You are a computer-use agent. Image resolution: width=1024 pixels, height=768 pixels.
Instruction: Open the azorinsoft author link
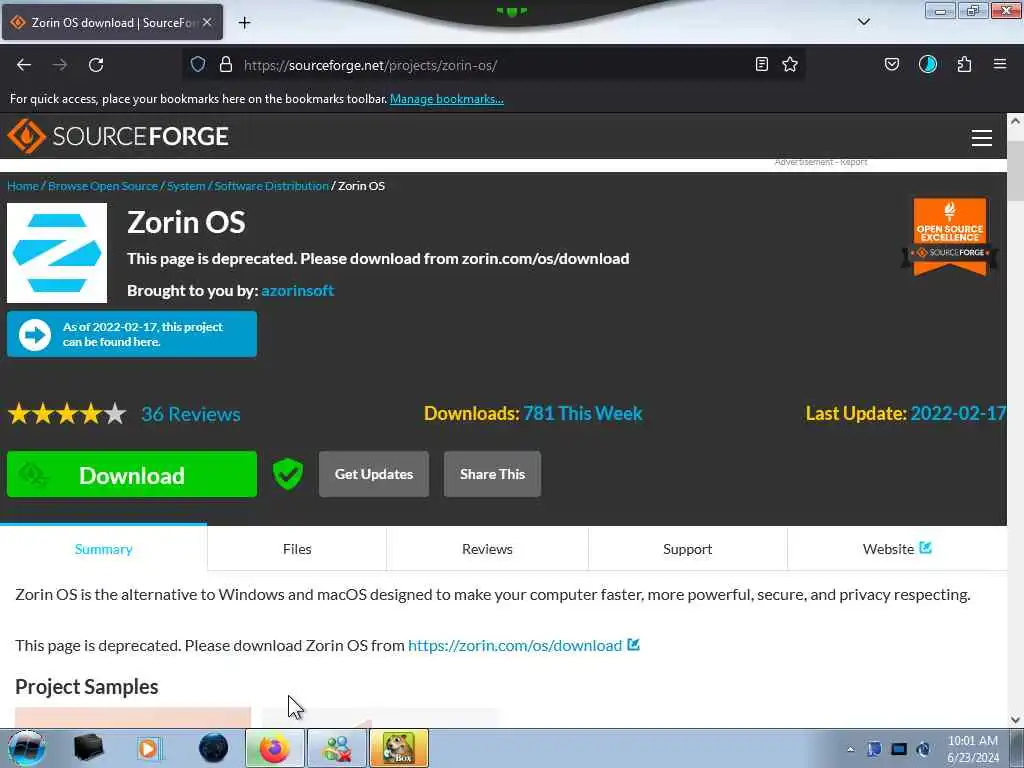[297, 291]
